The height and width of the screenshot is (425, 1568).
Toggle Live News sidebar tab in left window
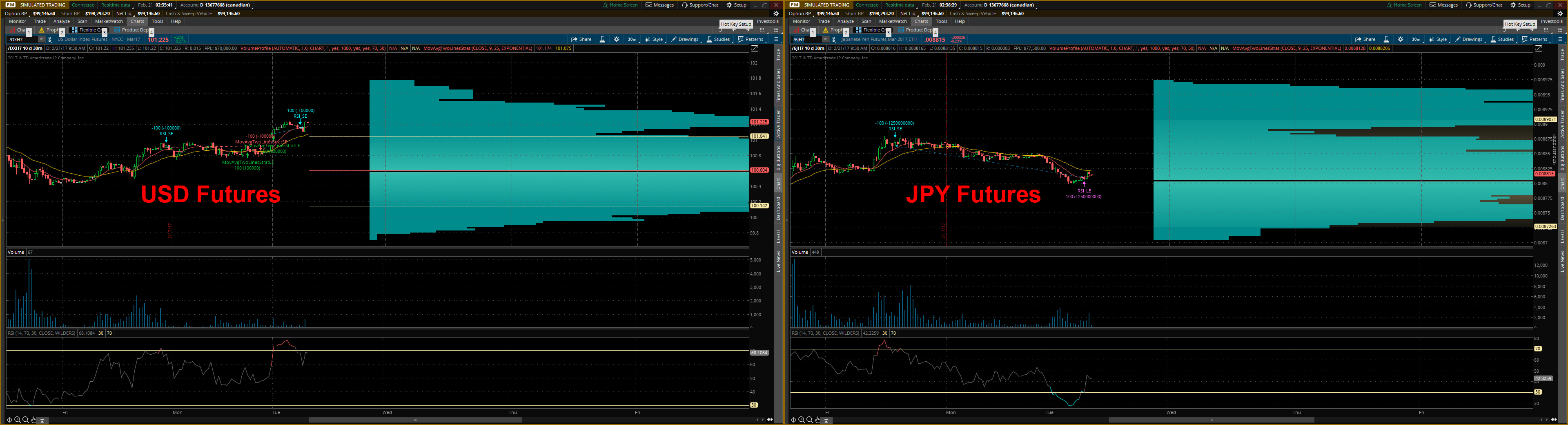[779, 261]
